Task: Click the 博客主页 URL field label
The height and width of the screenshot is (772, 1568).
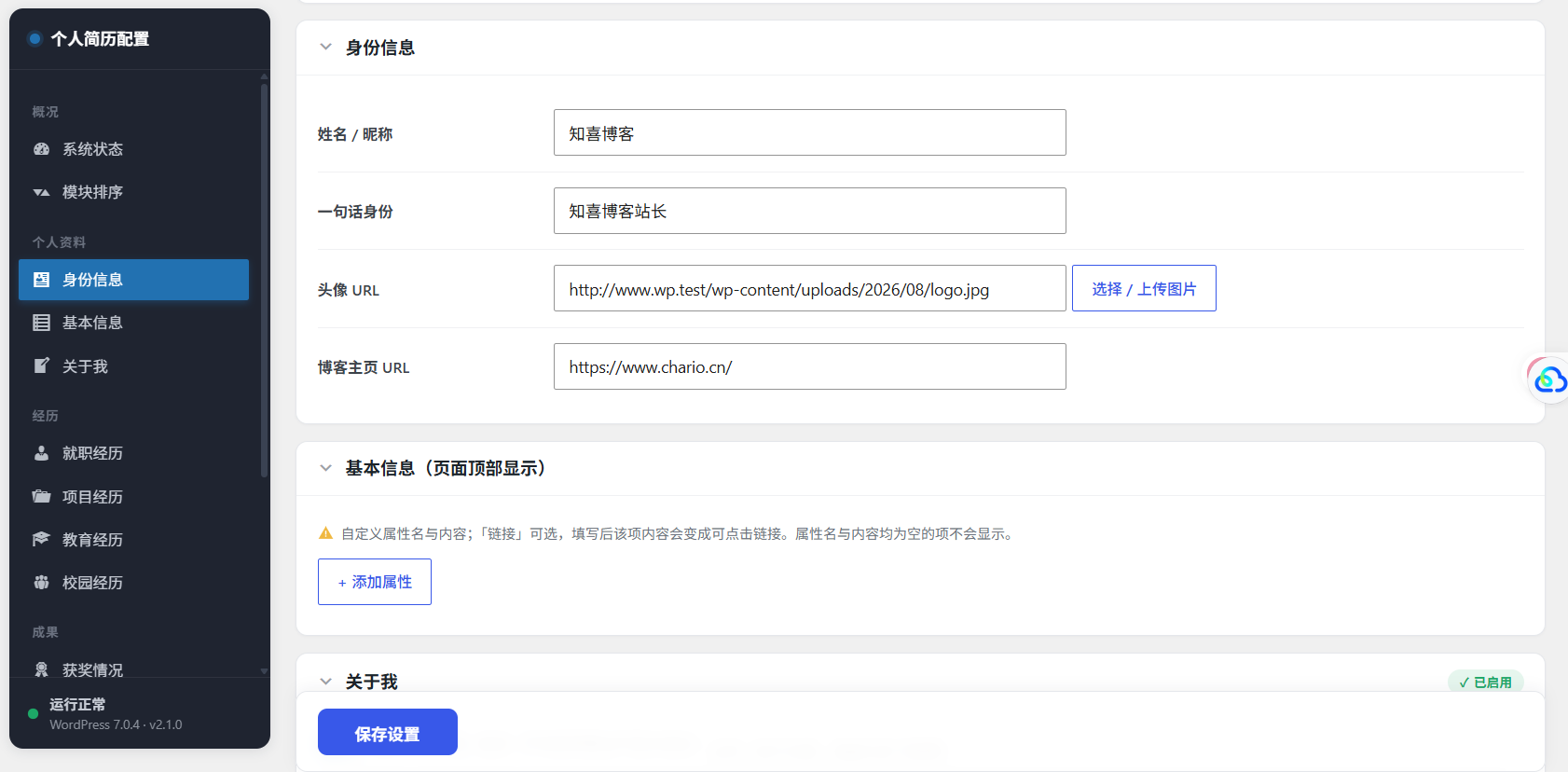Action: pos(364,367)
